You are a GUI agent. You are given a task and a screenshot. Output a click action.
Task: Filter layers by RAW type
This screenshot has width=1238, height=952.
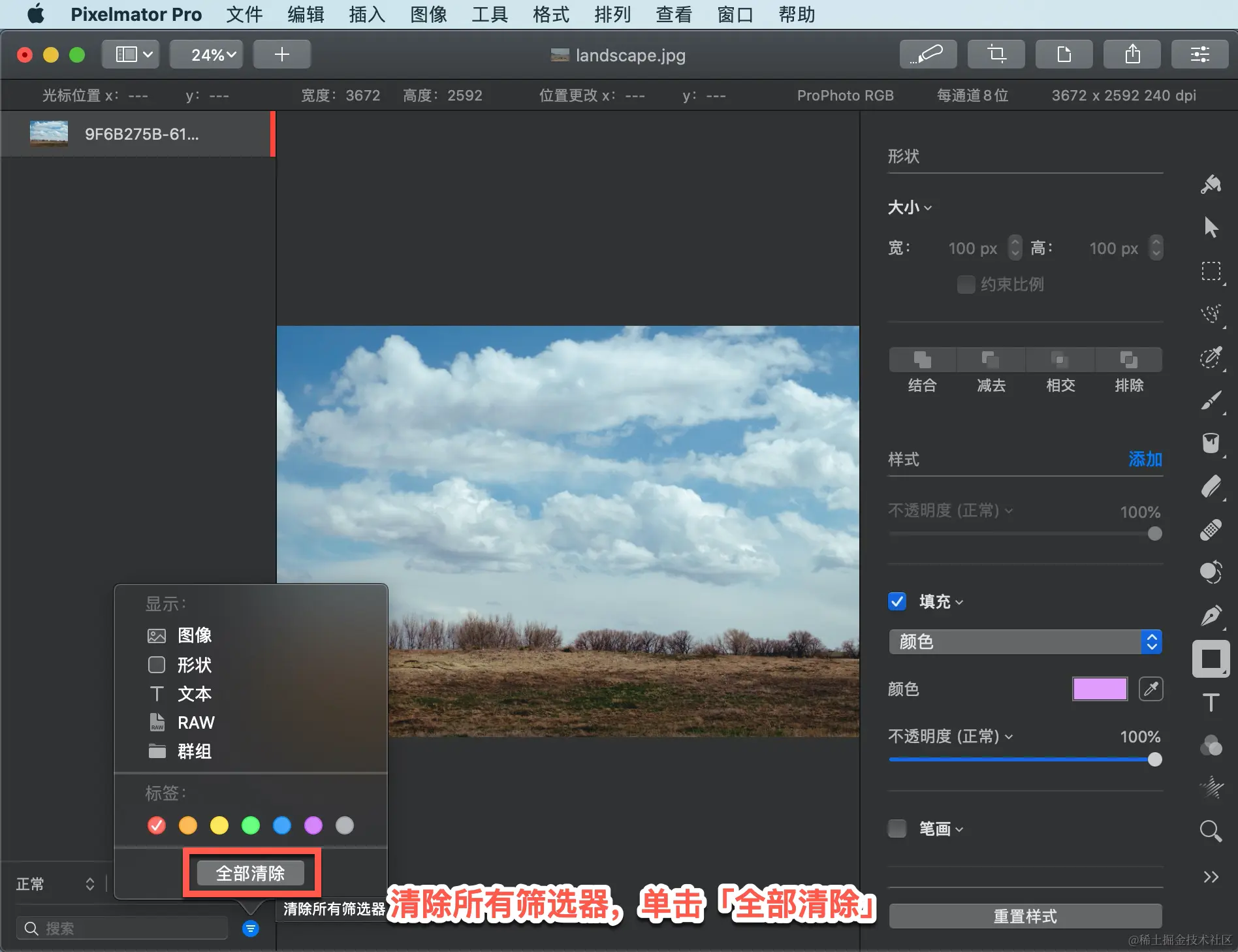point(181,723)
